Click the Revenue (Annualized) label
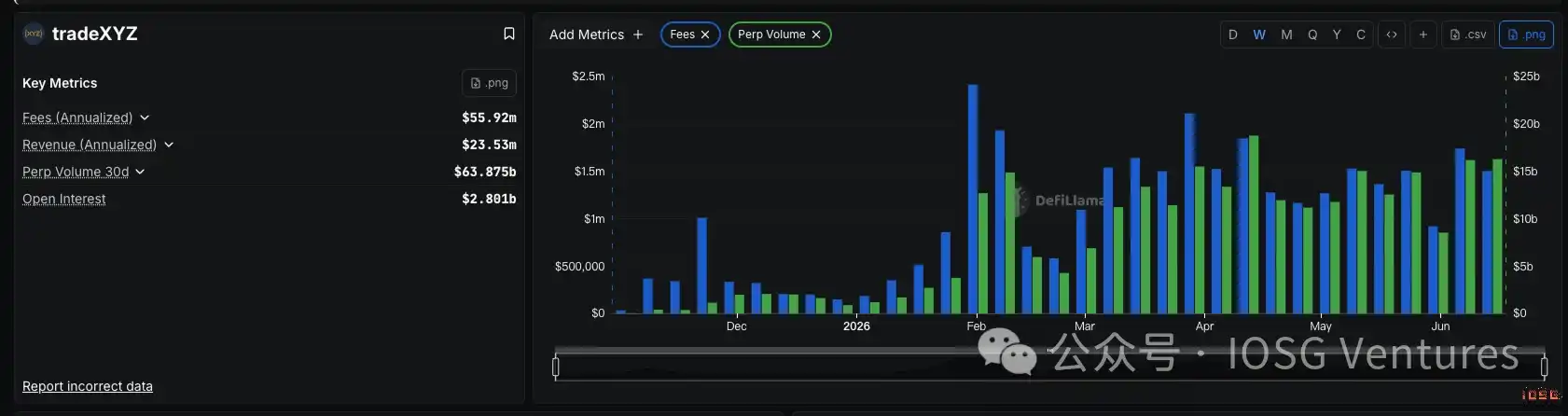 click(x=90, y=145)
